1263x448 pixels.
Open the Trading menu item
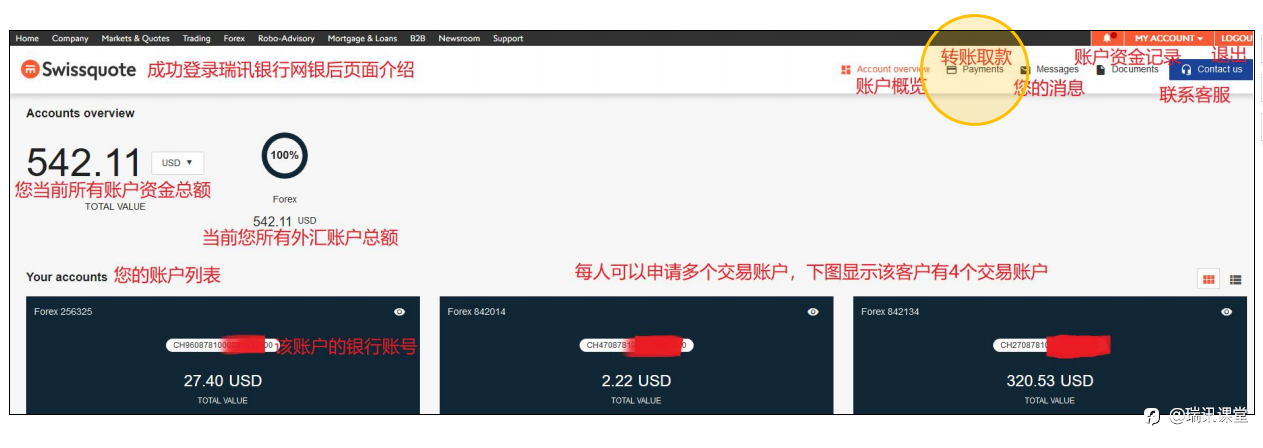click(x=197, y=39)
